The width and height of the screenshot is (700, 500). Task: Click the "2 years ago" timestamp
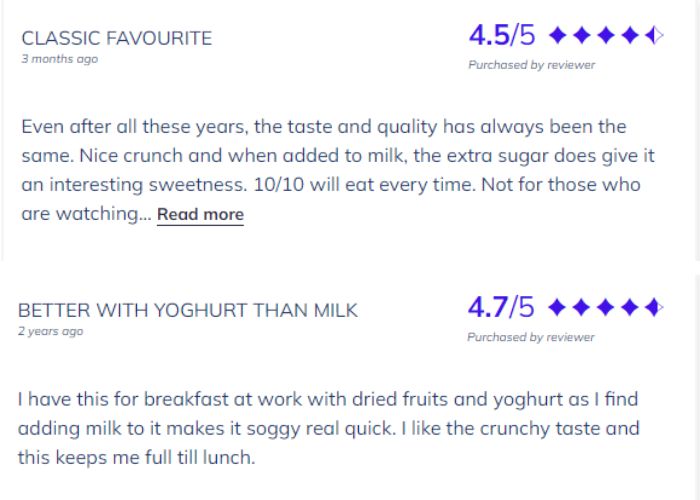click(x=51, y=331)
